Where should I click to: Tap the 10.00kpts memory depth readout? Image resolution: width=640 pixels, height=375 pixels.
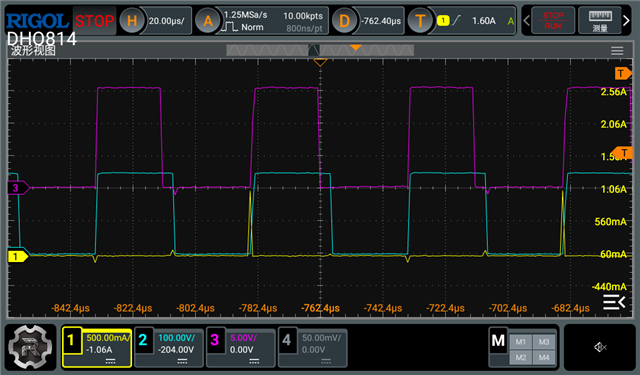302,16
